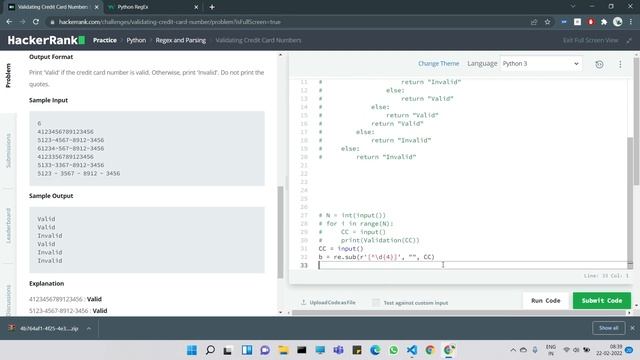Go to the Python breadcrumb
The width and height of the screenshot is (640, 360).
(136, 40)
